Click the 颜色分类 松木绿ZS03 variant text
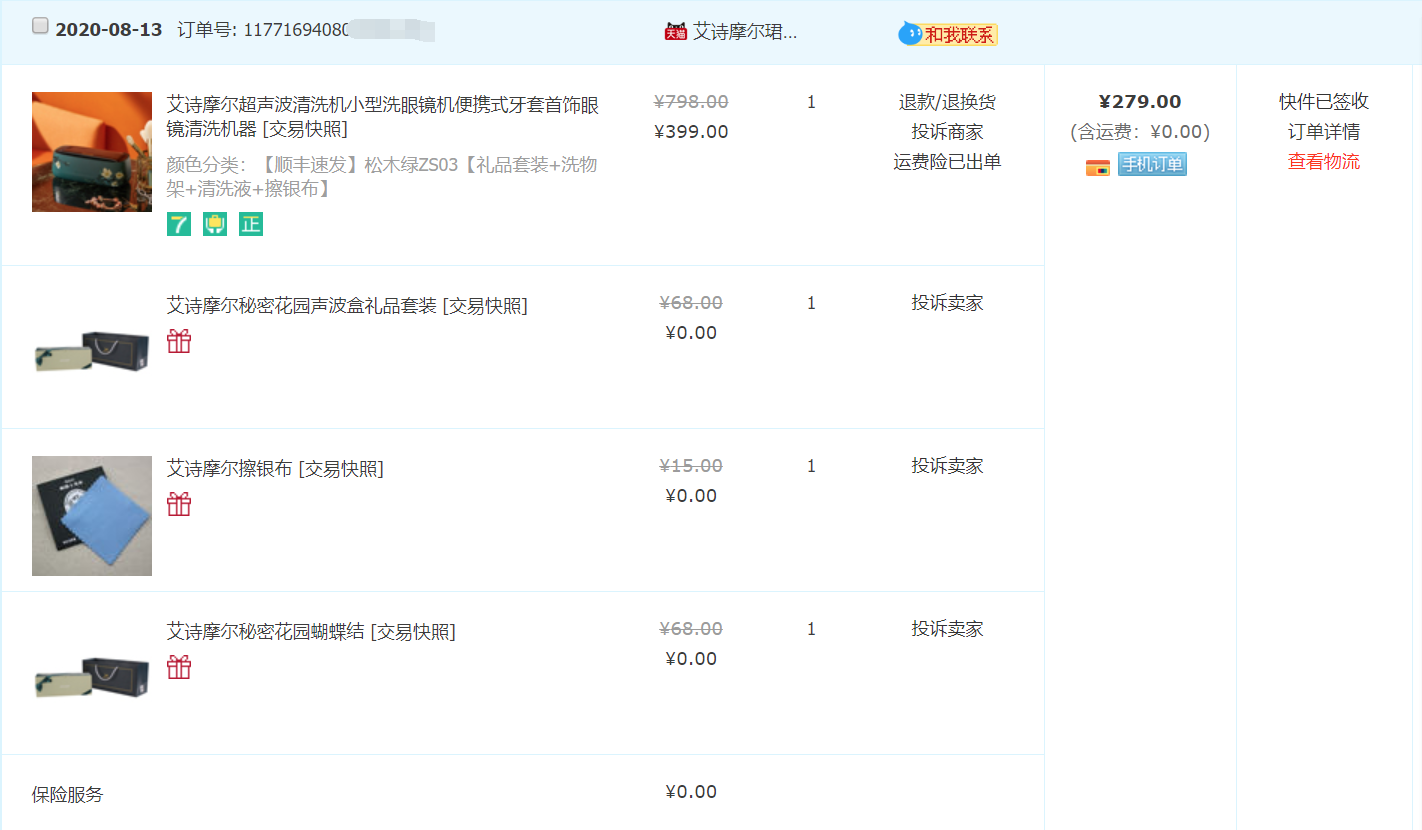1422x830 pixels. [382, 176]
